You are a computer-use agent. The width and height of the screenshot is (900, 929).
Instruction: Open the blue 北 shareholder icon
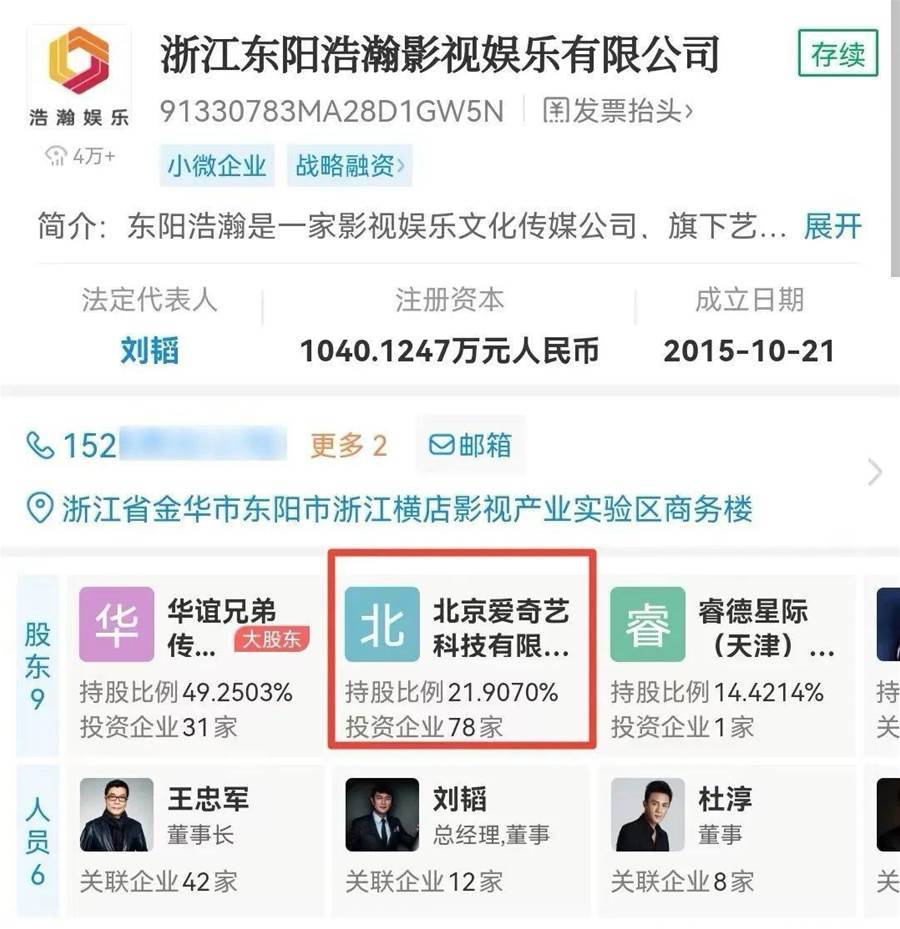point(382,624)
